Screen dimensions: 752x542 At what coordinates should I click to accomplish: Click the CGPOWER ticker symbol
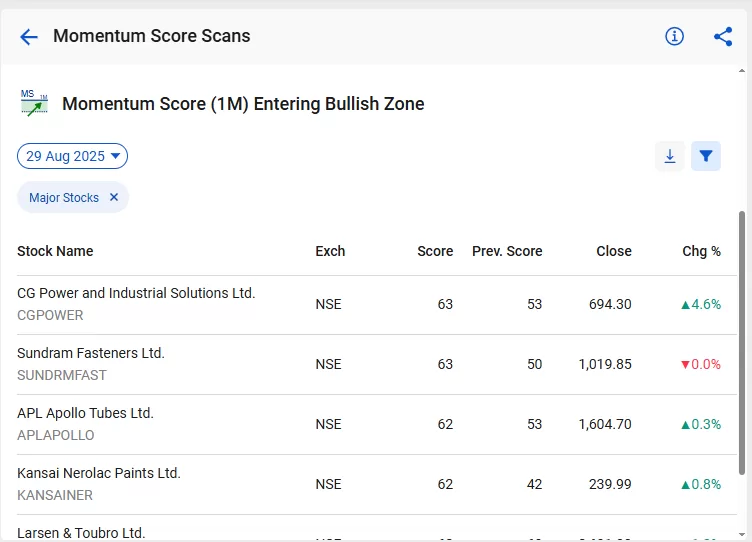click(x=50, y=315)
